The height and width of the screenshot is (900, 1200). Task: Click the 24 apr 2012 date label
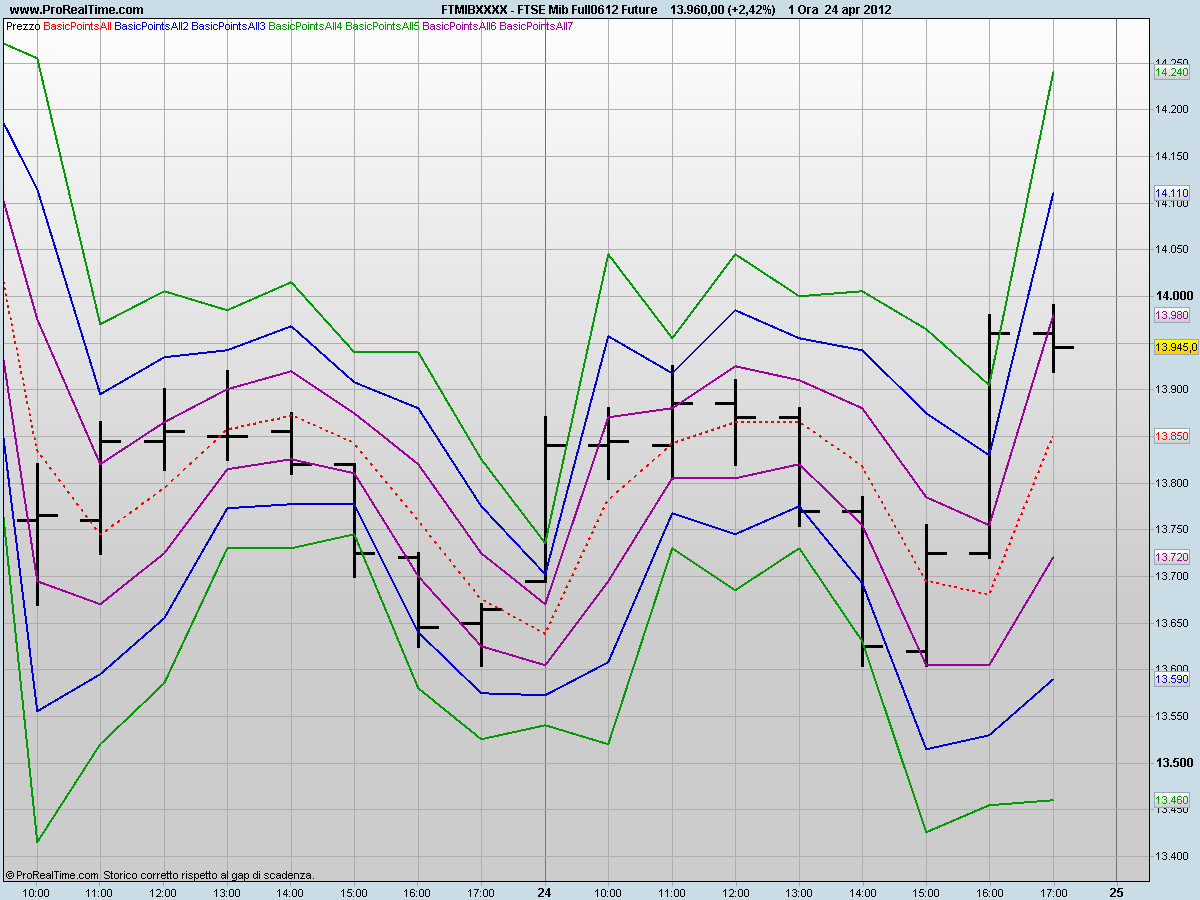(x=860, y=9)
